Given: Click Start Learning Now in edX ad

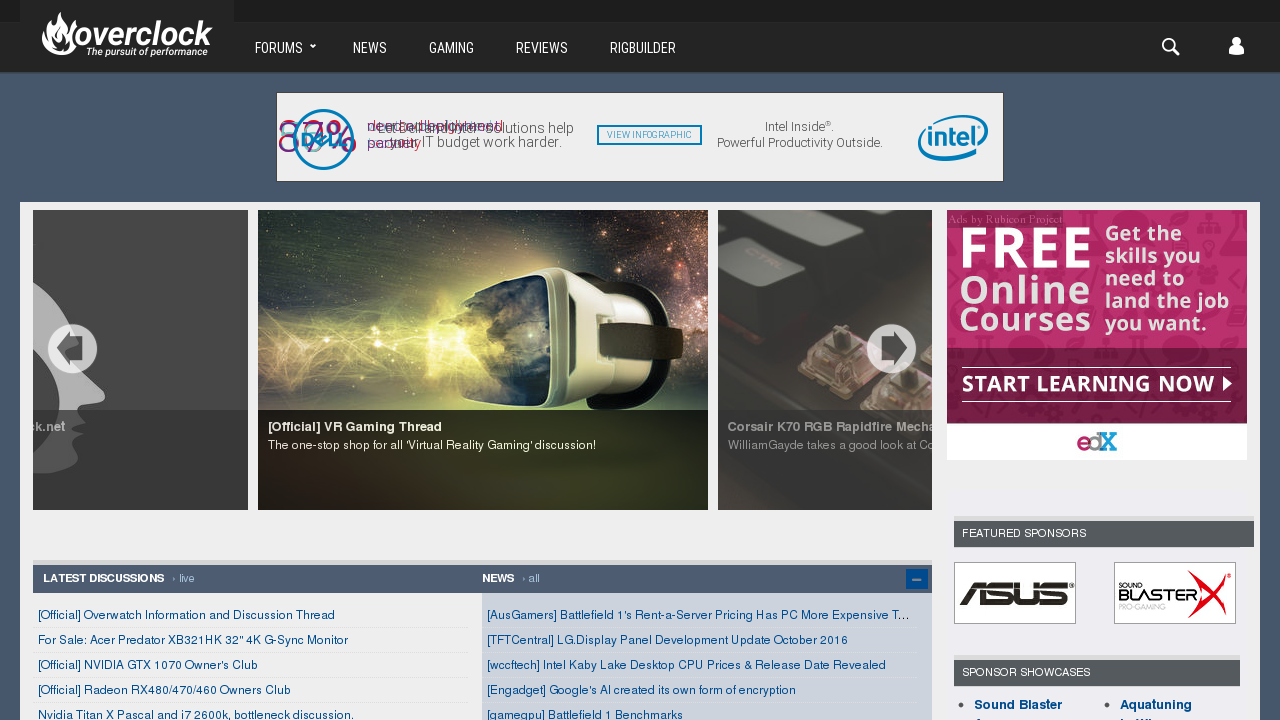Looking at the screenshot, I should point(1097,384).
